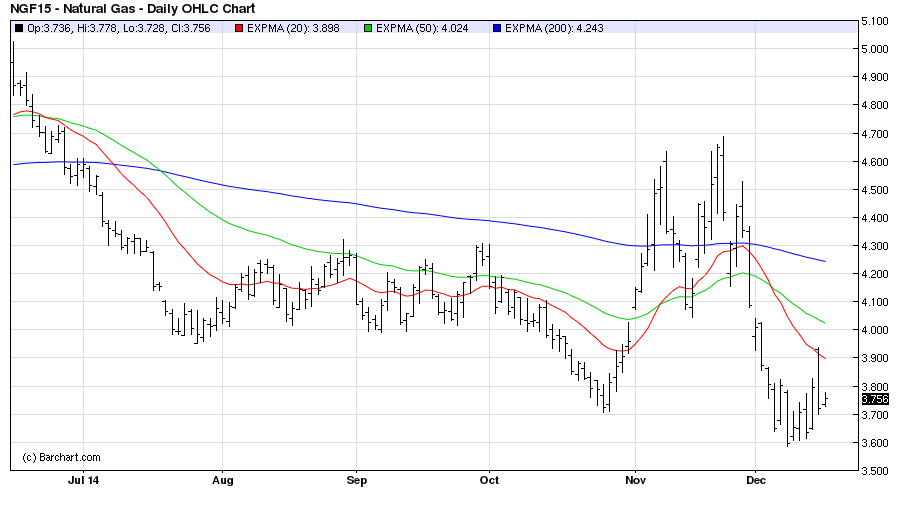The width and height of the screenshot is (900, 511).
Task: Click the OHLC values legend text
Action: coord(126,28)
